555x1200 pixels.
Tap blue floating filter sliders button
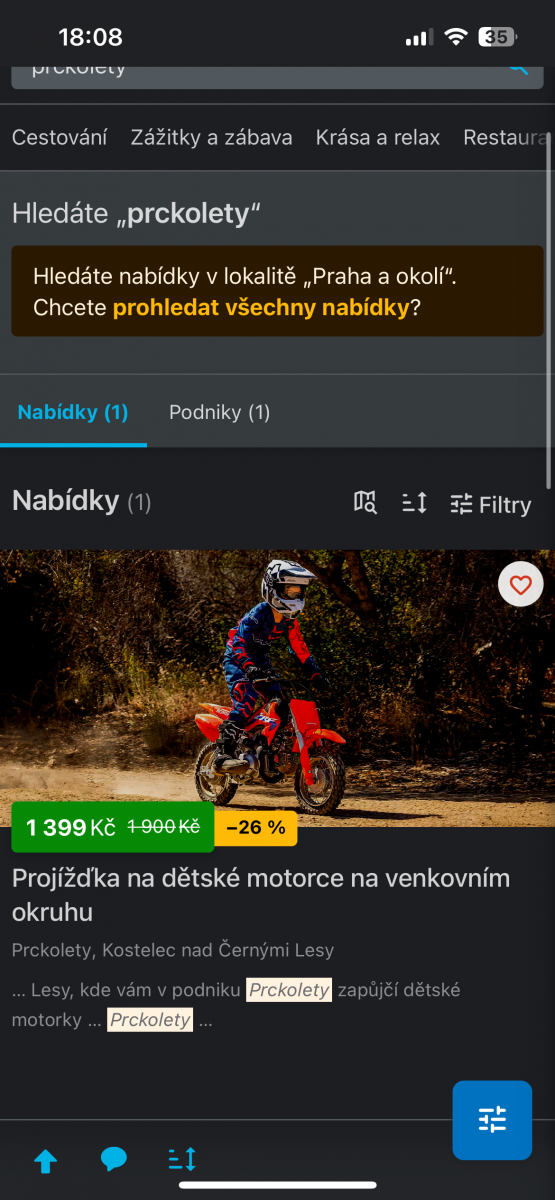click(492, 1120)
